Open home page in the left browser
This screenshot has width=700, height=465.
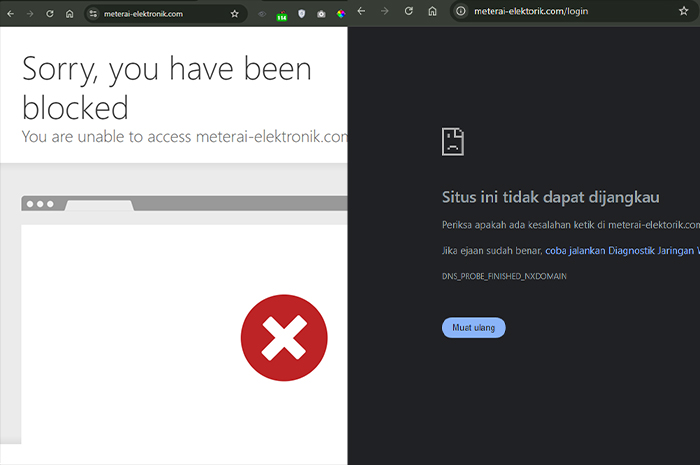tap(70, 14)
